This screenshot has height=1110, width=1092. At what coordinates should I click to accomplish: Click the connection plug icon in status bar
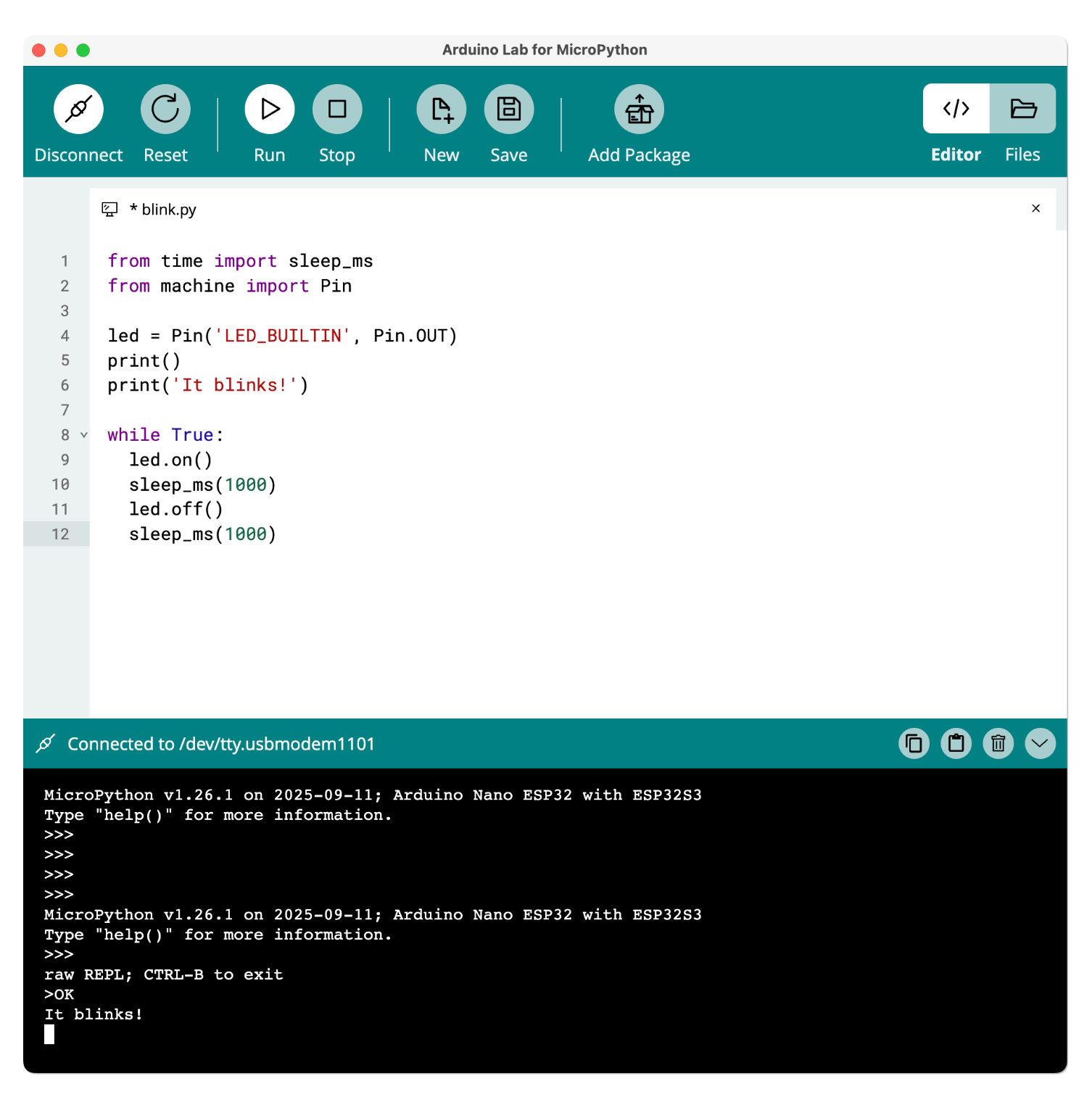pos(46,744)
